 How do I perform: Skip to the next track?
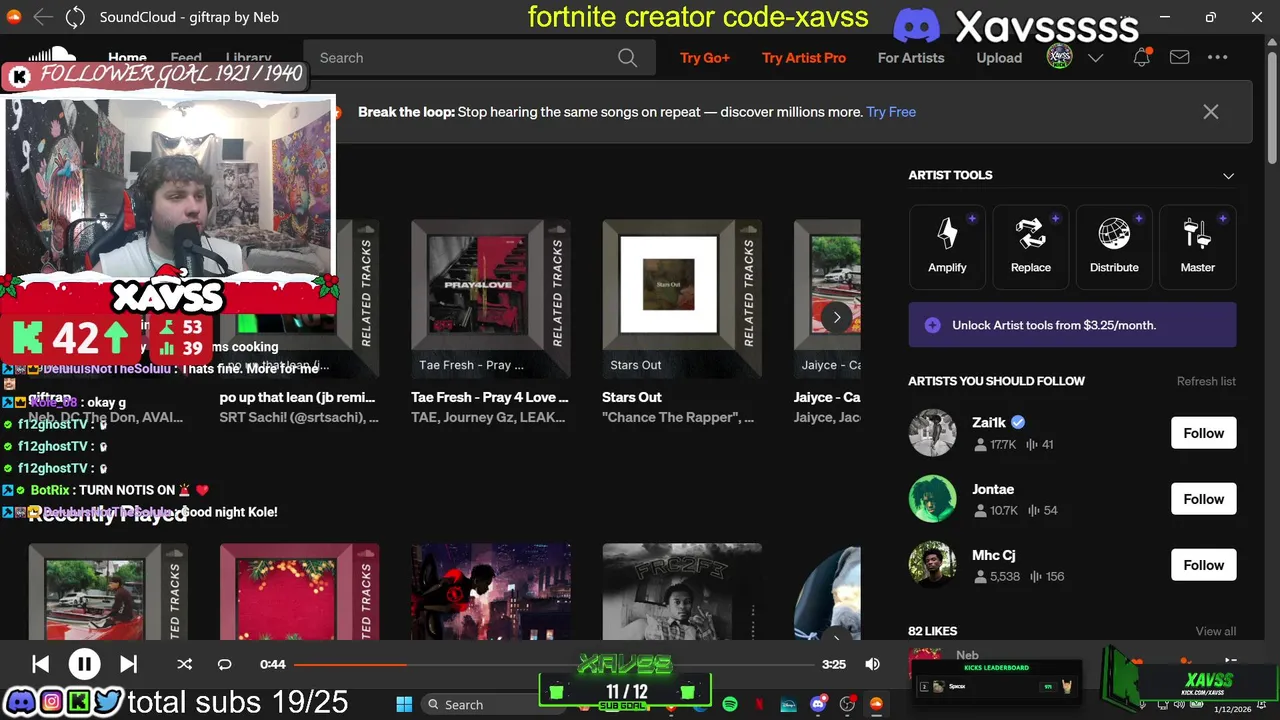128,664
